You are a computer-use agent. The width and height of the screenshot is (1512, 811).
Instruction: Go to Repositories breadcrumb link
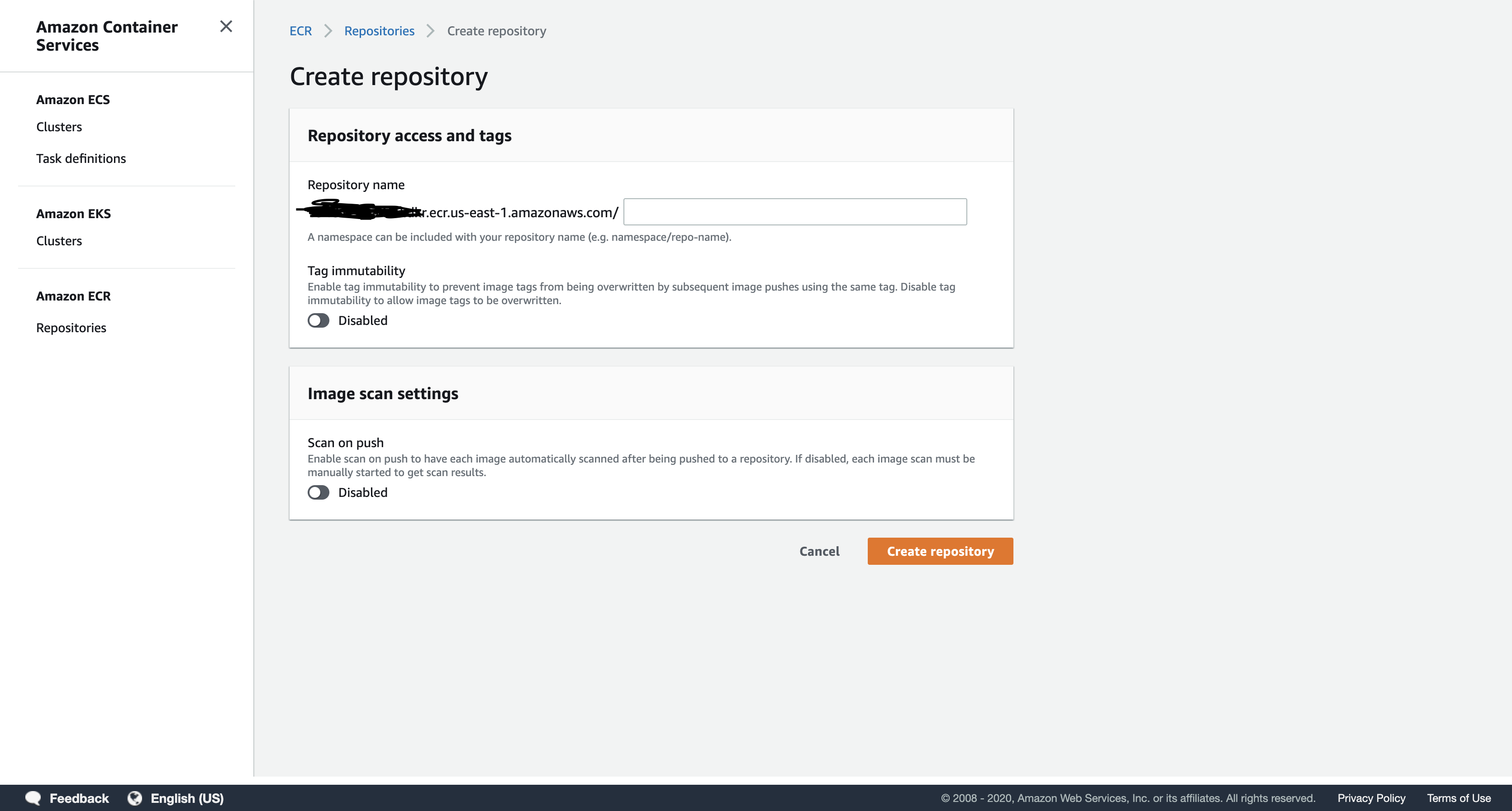pos(379,31)
